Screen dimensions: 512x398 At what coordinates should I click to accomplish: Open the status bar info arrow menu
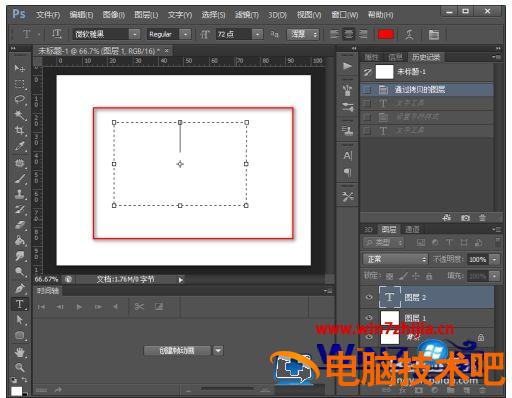180,280
